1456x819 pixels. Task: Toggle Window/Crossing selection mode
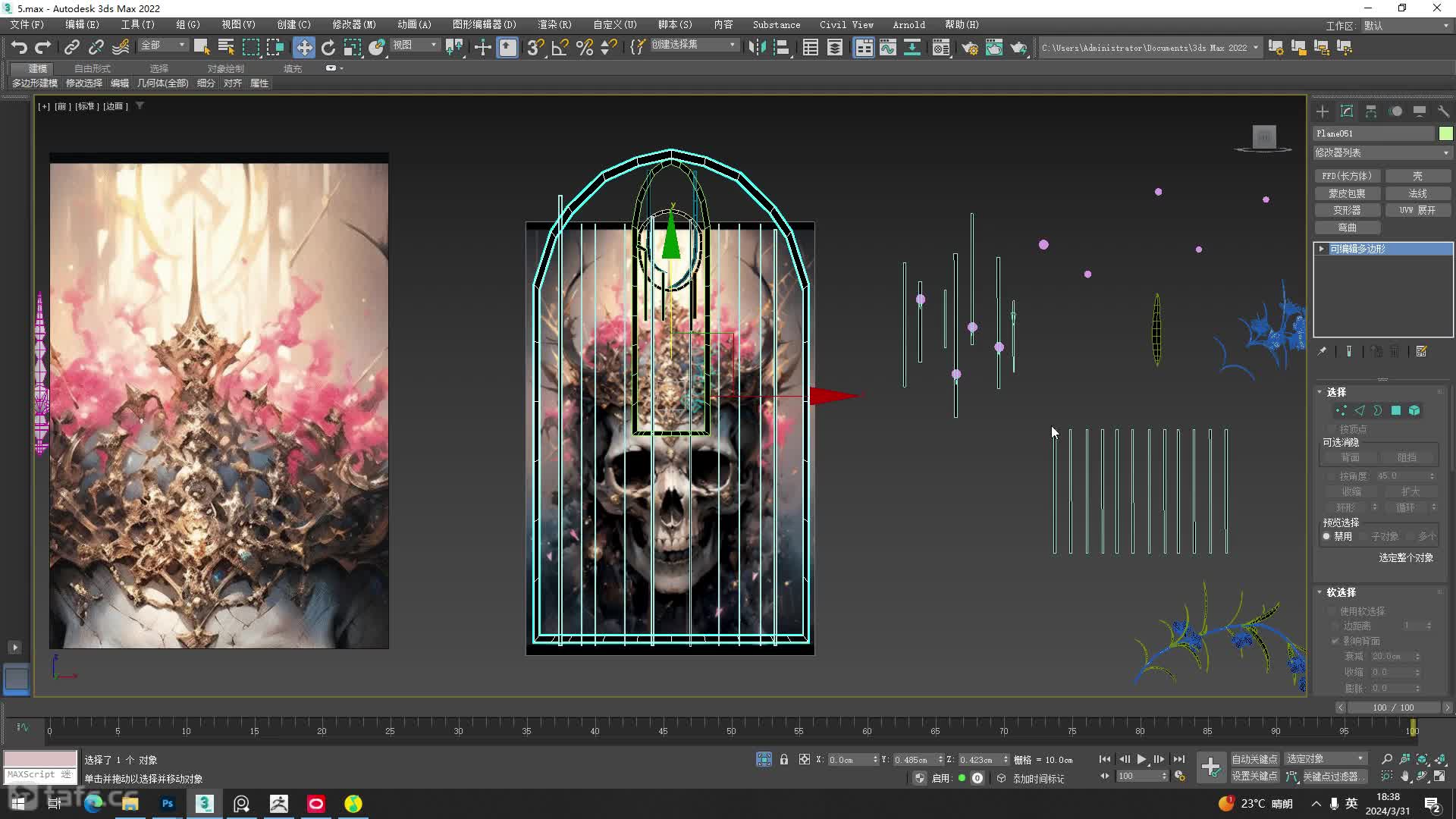(275, 47)
